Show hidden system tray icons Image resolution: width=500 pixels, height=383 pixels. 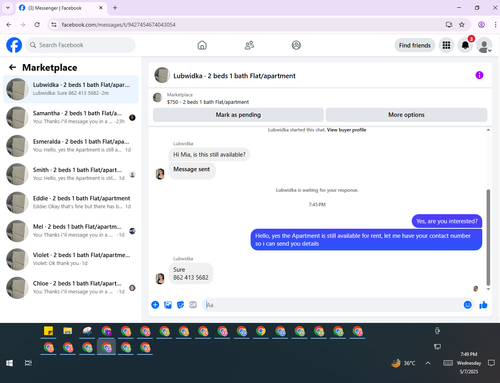point(428,363)
